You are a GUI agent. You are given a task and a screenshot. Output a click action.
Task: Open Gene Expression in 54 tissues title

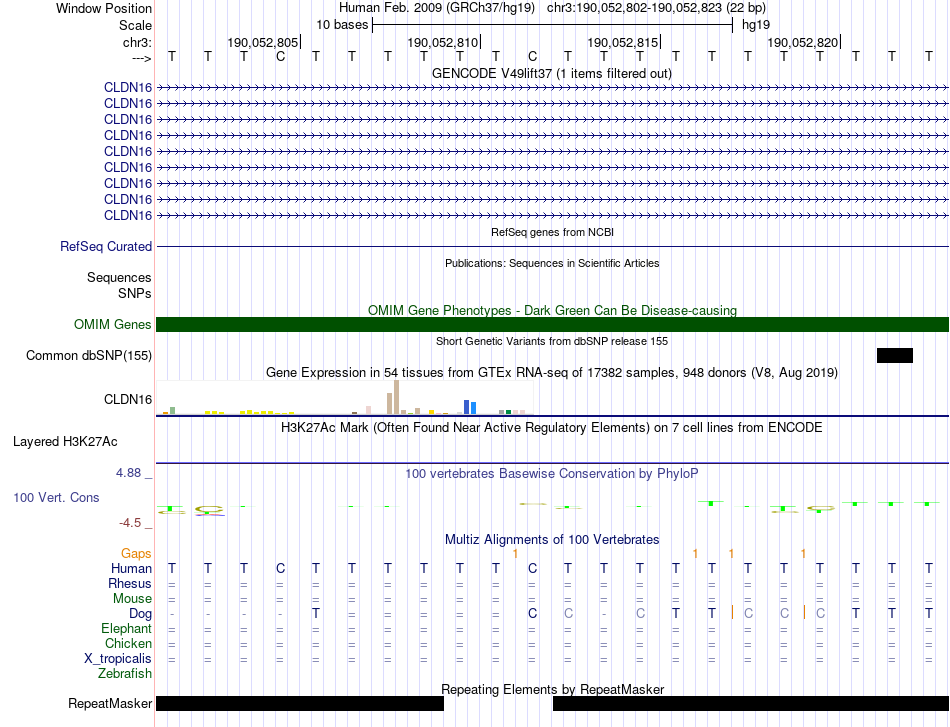click(552, 373)
